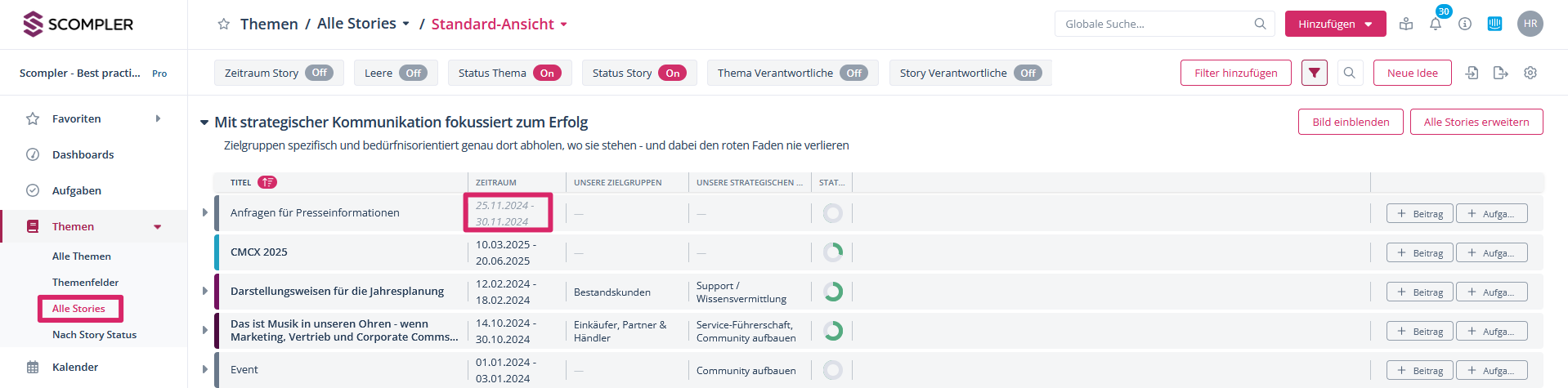Click the funnel filter icon

[x=1314, y=73]
